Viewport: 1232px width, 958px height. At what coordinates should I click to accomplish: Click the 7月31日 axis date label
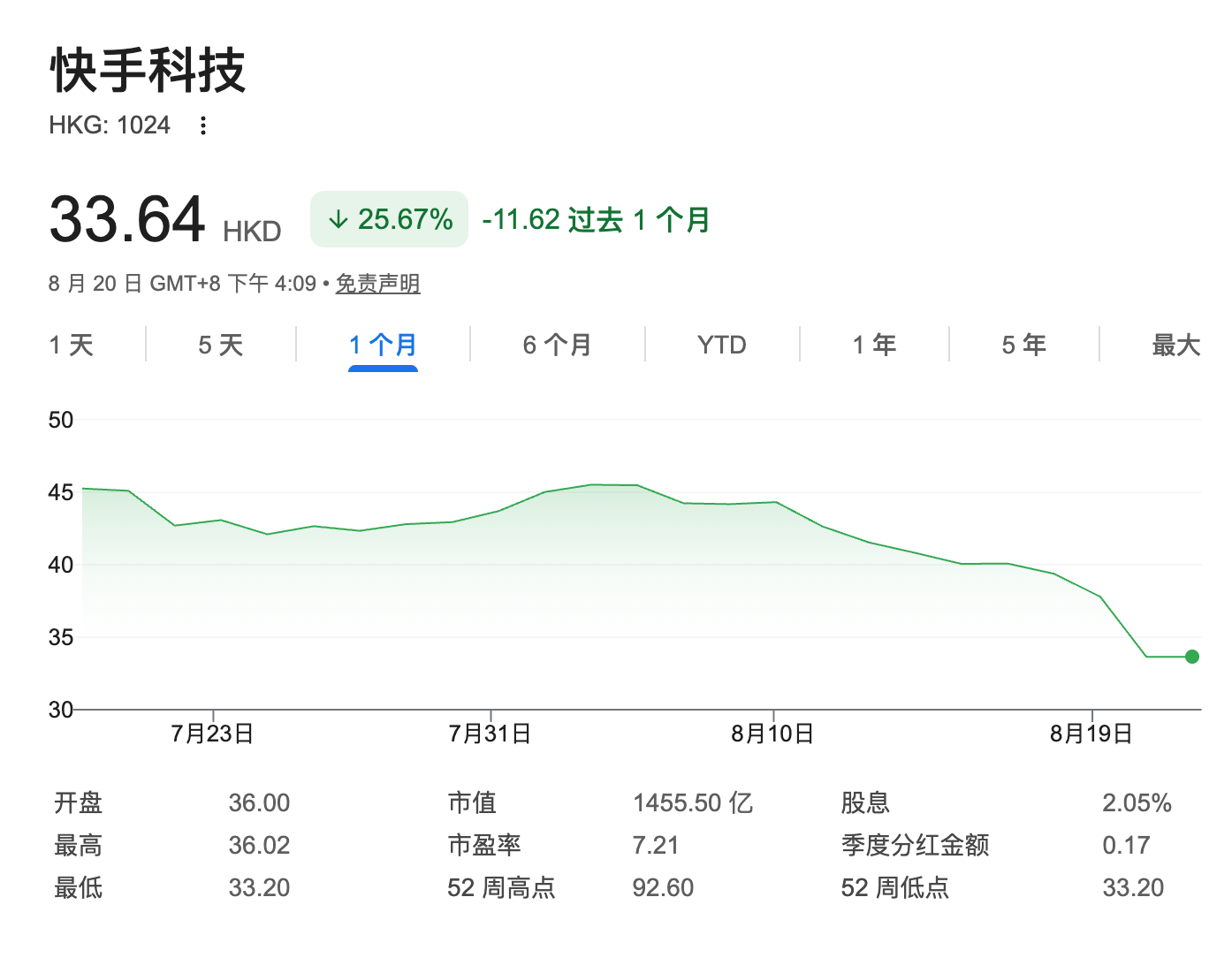(x=490, y=734)
